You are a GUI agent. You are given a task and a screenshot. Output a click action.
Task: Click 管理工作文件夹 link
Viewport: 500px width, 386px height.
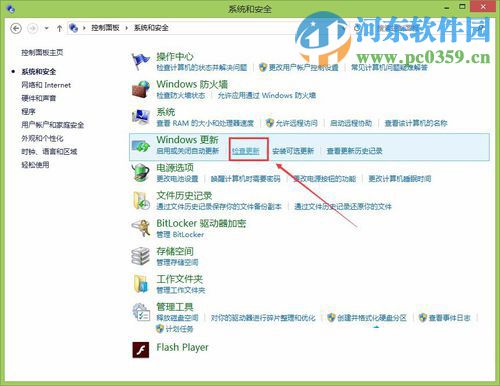point(181,290)
